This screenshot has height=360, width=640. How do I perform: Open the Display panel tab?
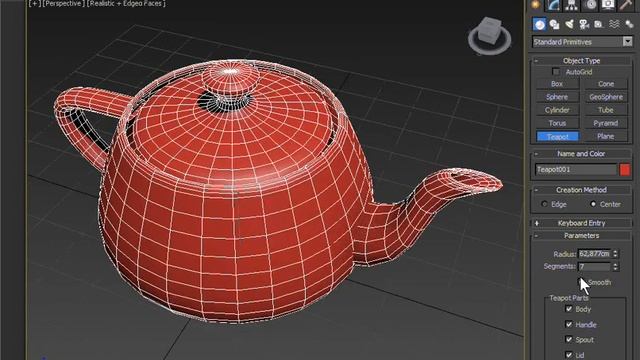pyautogui.click(x=608, y=4)
